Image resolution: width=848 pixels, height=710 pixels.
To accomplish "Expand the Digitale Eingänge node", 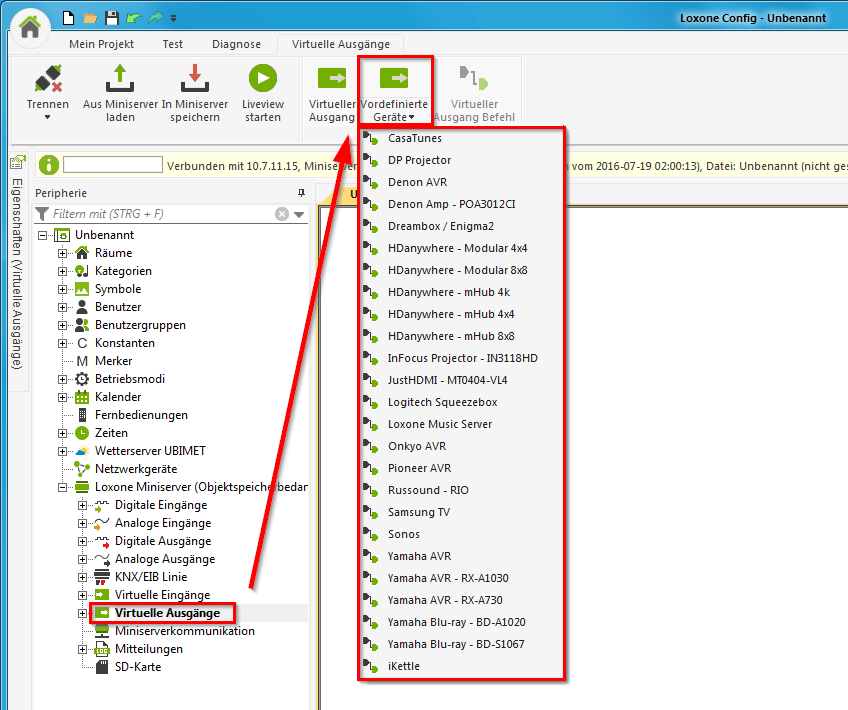I will [83, 505].
